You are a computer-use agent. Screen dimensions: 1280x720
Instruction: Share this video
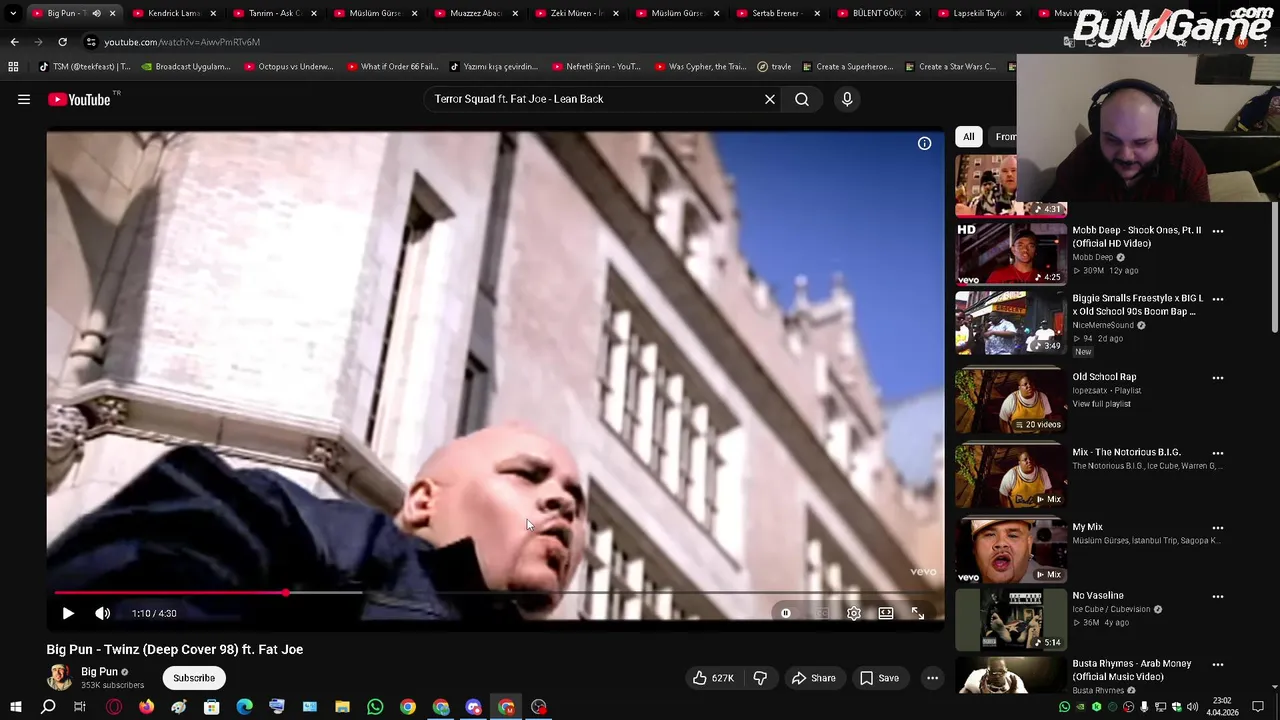(x=813, y=678)
